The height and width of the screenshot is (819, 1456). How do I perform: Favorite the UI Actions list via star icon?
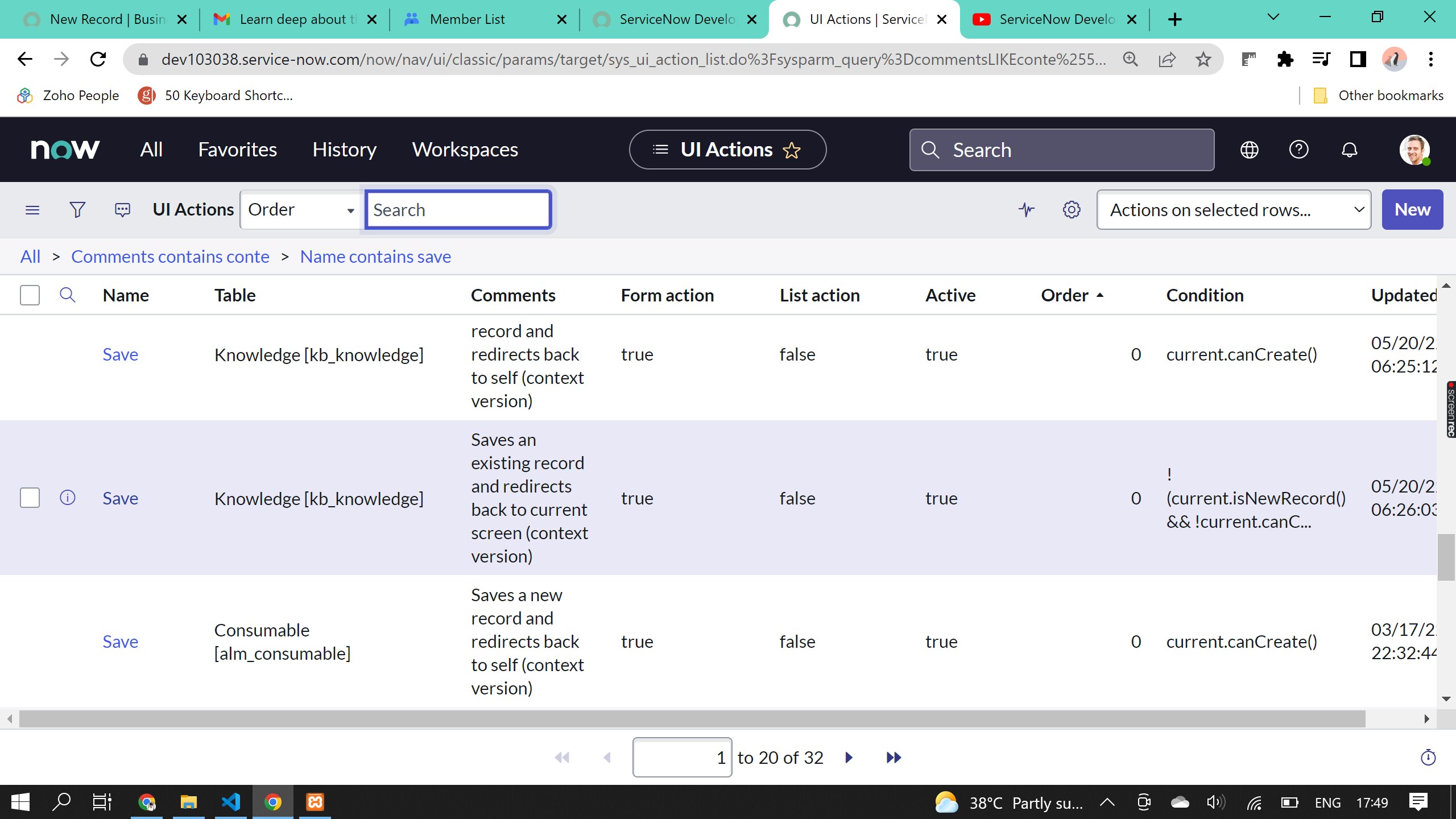pos(792,150)
